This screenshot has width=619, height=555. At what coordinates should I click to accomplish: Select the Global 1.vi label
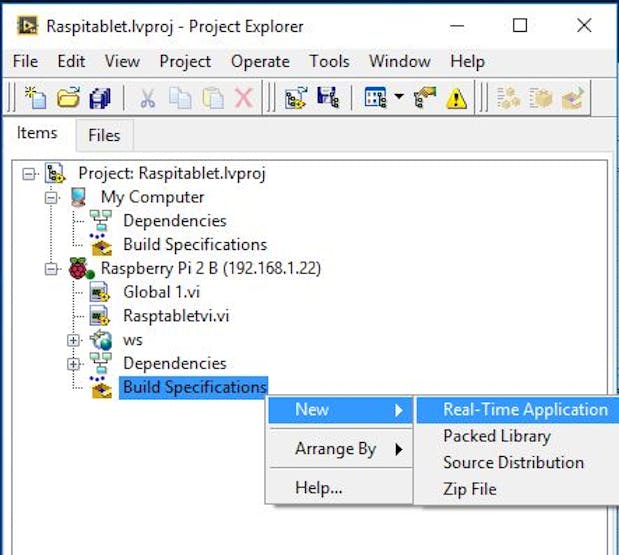point(161,292)
